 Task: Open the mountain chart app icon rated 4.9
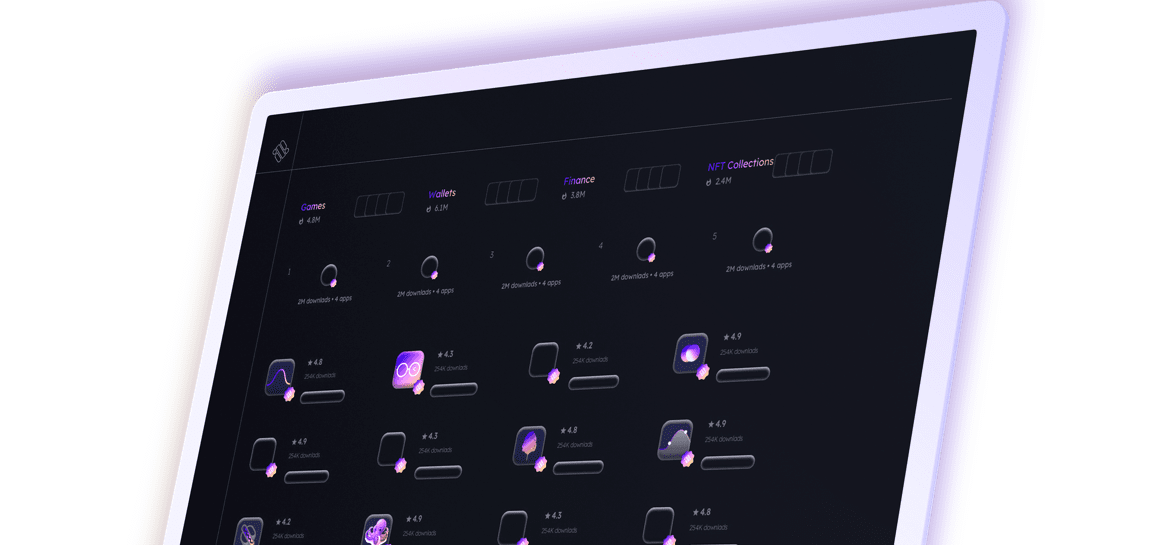pyautogui.click(x=675, y=440)
